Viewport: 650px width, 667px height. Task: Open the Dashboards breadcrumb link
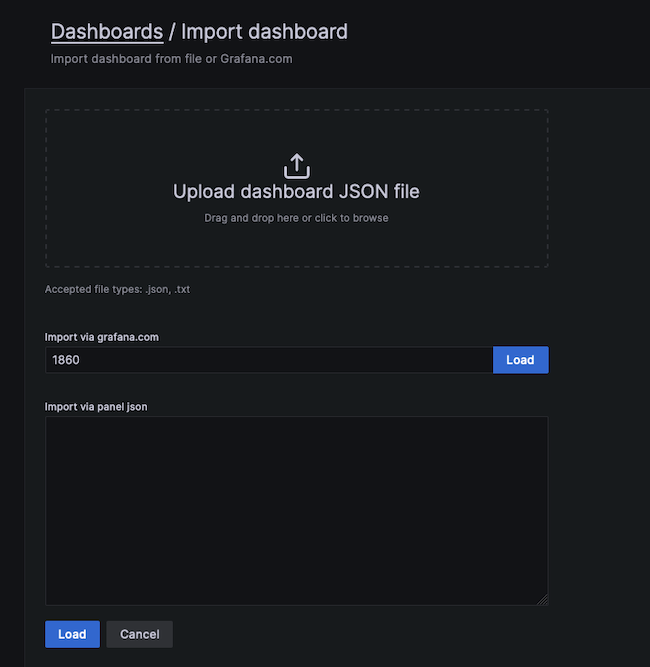107,31
